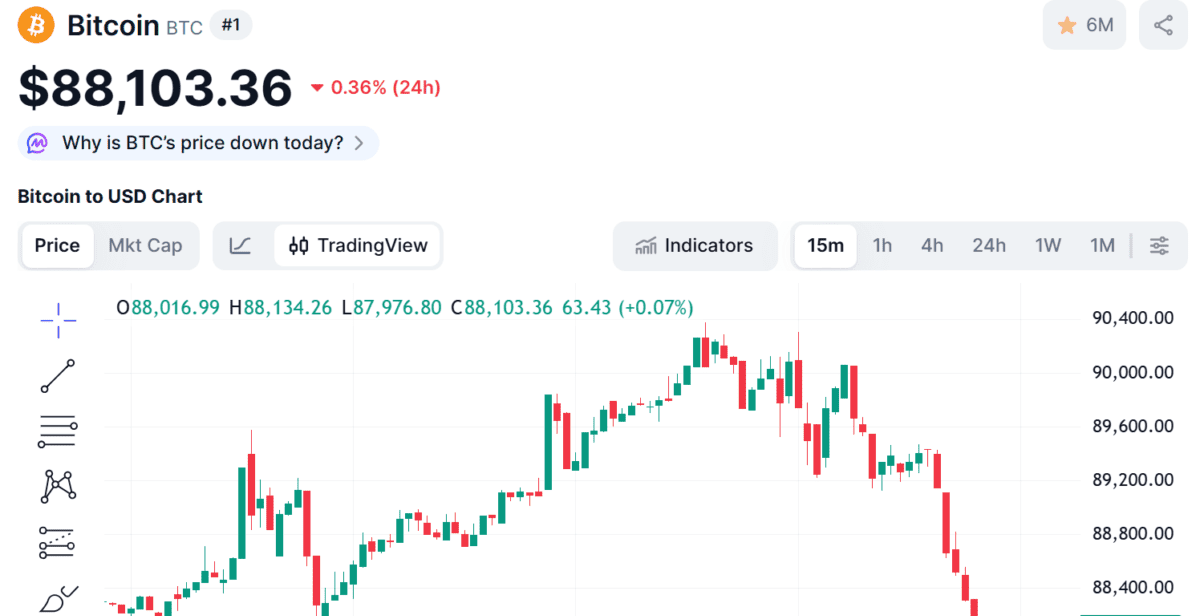Expand "Why is BTC's price down today?"
Image resolution: width=1200 pixels, height=616 pixels.
[x=198, y=143]
